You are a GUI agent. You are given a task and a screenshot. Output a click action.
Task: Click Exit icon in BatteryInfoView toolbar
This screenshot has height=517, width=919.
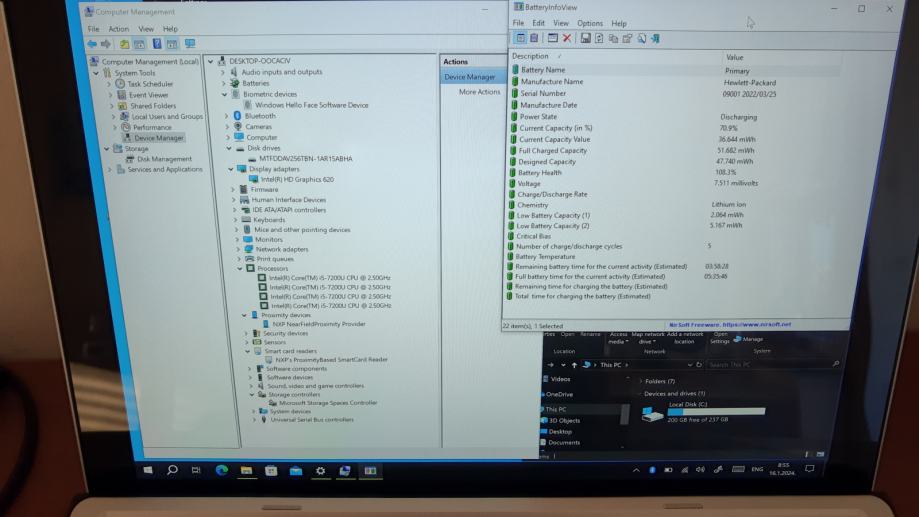(x=655, y=38)
